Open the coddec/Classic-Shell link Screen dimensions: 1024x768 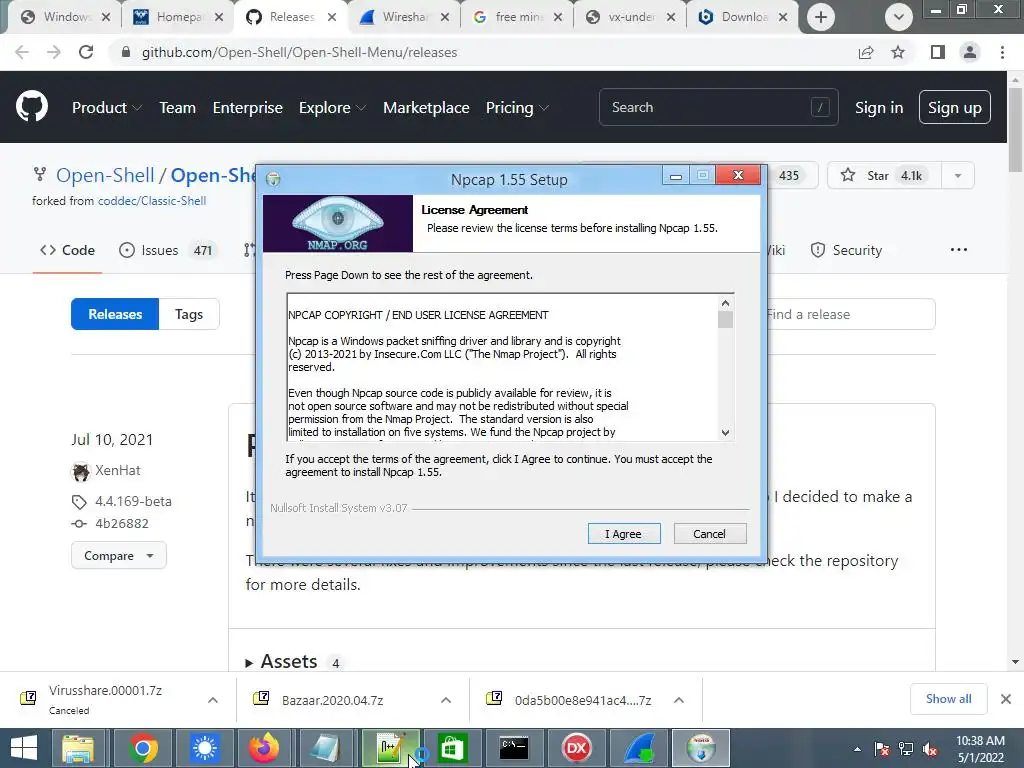coord(152,201)
